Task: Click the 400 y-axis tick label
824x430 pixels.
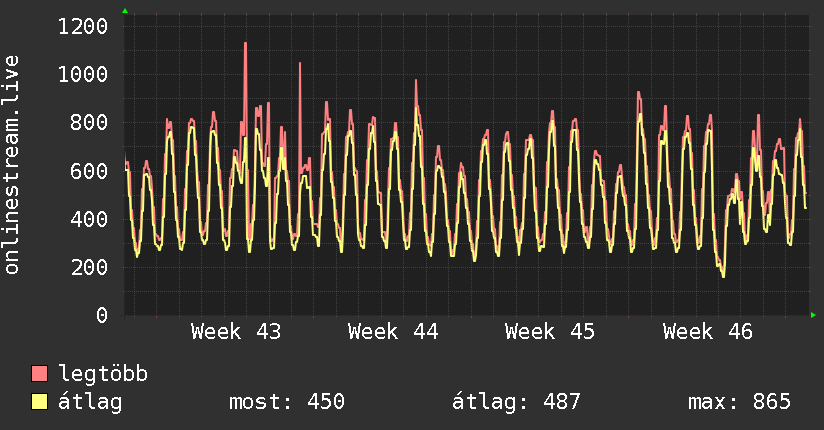Action: [89, 219]
